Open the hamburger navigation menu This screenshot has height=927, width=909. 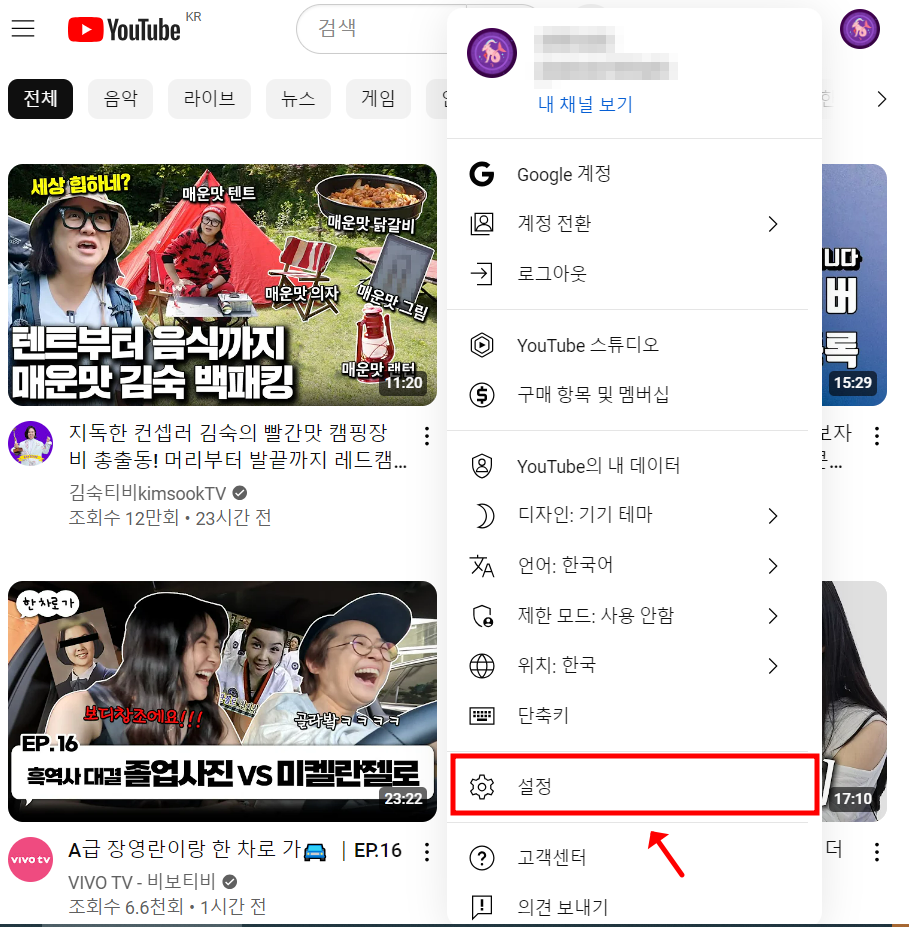point(23,29)
